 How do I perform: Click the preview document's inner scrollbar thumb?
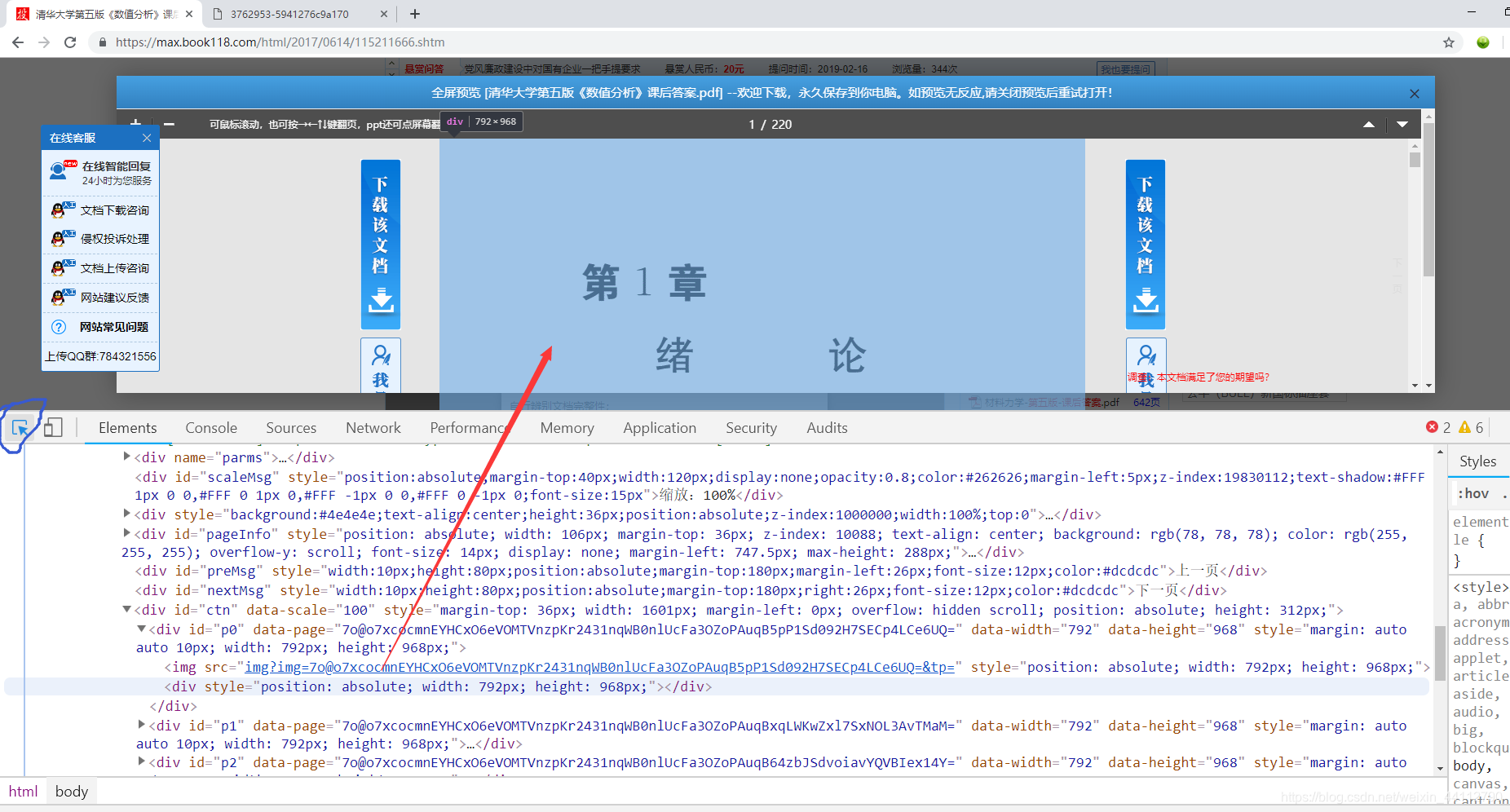(1415, 159)
